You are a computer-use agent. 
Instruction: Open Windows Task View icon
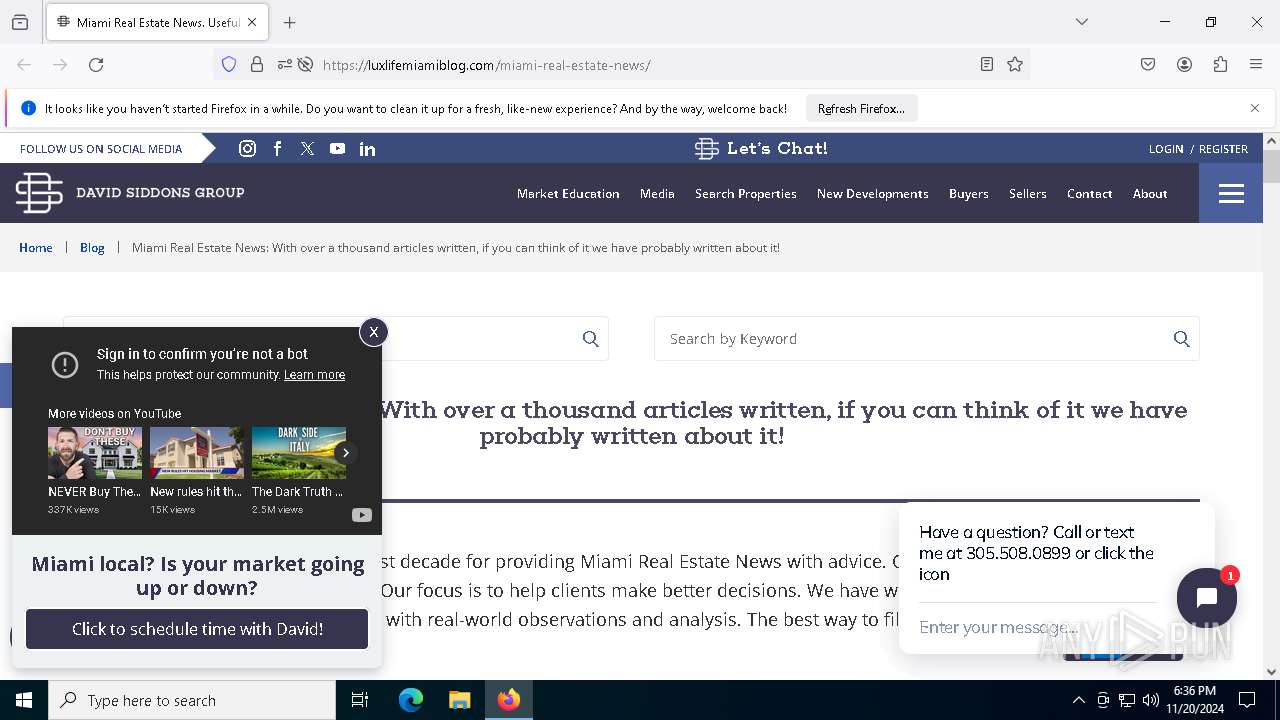(x=360, y=700)
